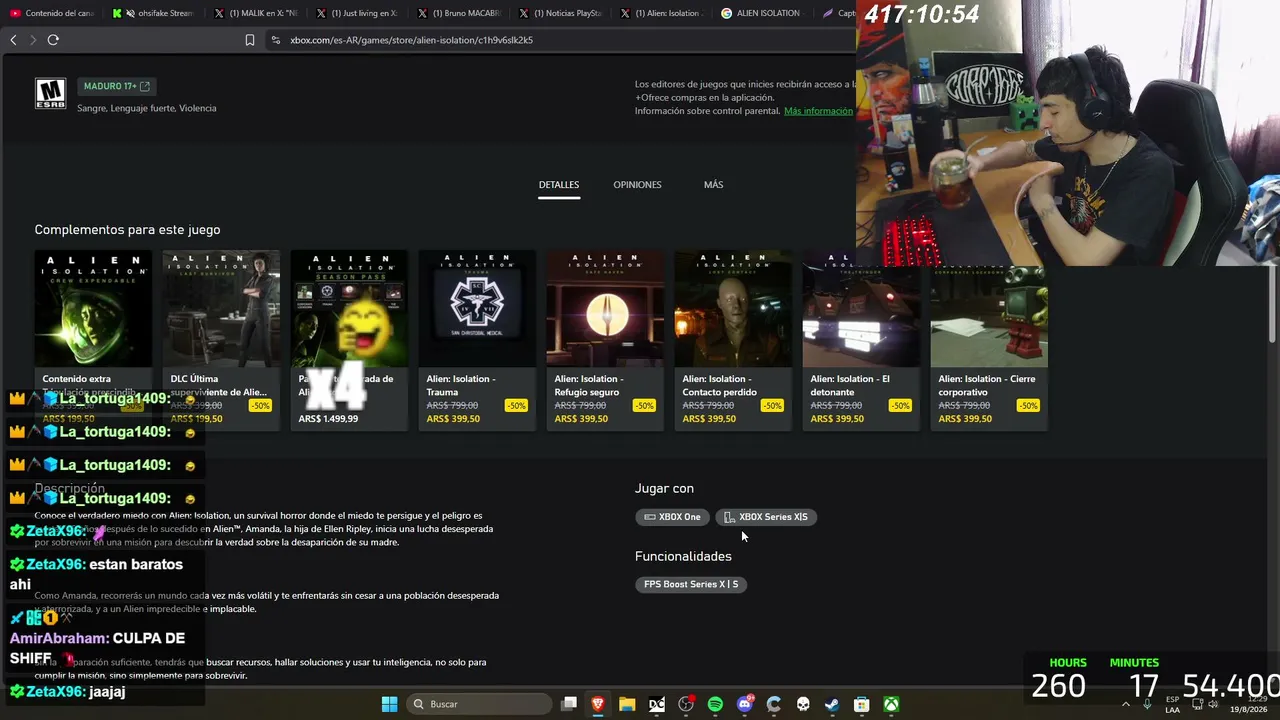Open the 'Just living en X' tab

pyautogui.click(x=356, y=13)
